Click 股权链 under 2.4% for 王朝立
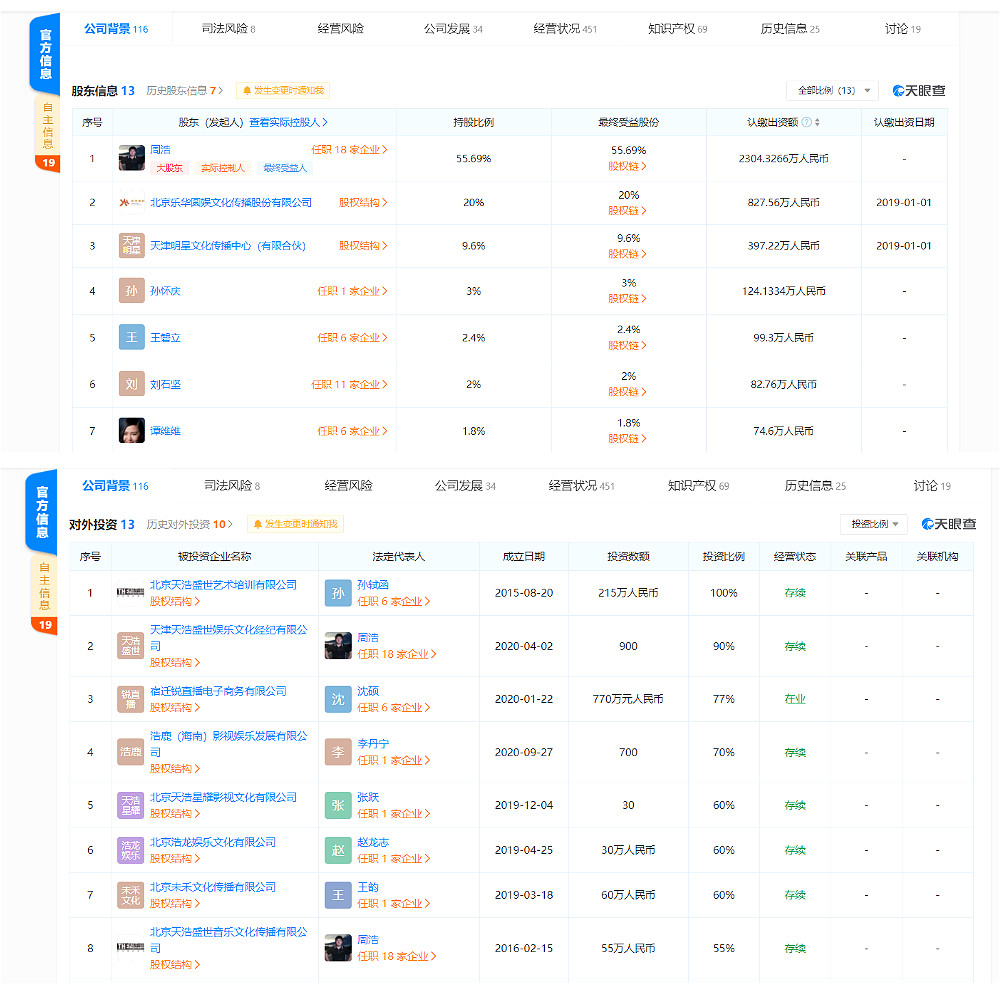This screenshot has height=997, width=1000. (x=628, y=346)
